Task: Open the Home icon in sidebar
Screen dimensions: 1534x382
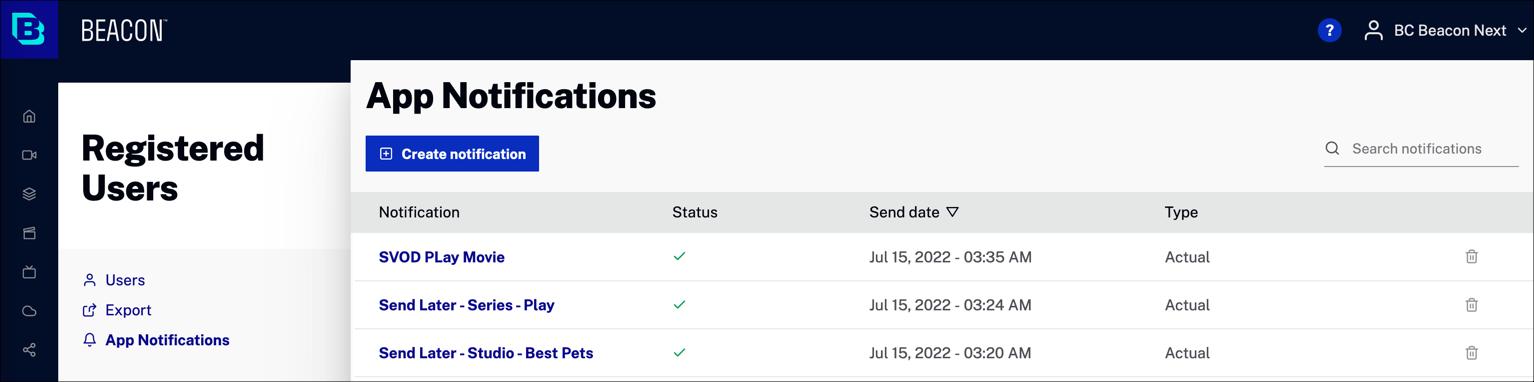Action: click(x=29, y=116)
